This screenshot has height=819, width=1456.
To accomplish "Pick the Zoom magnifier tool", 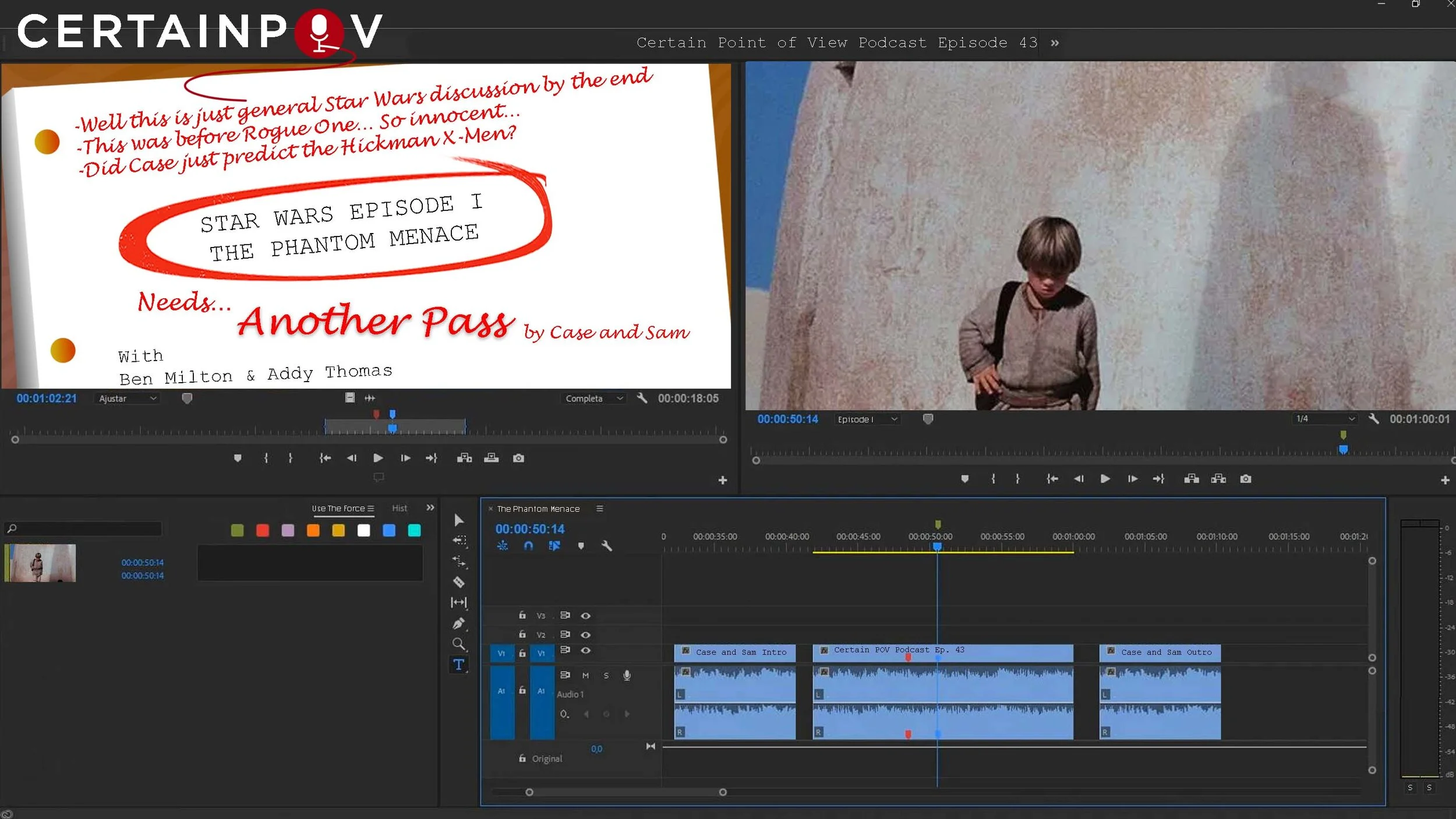I will [459, 644].
